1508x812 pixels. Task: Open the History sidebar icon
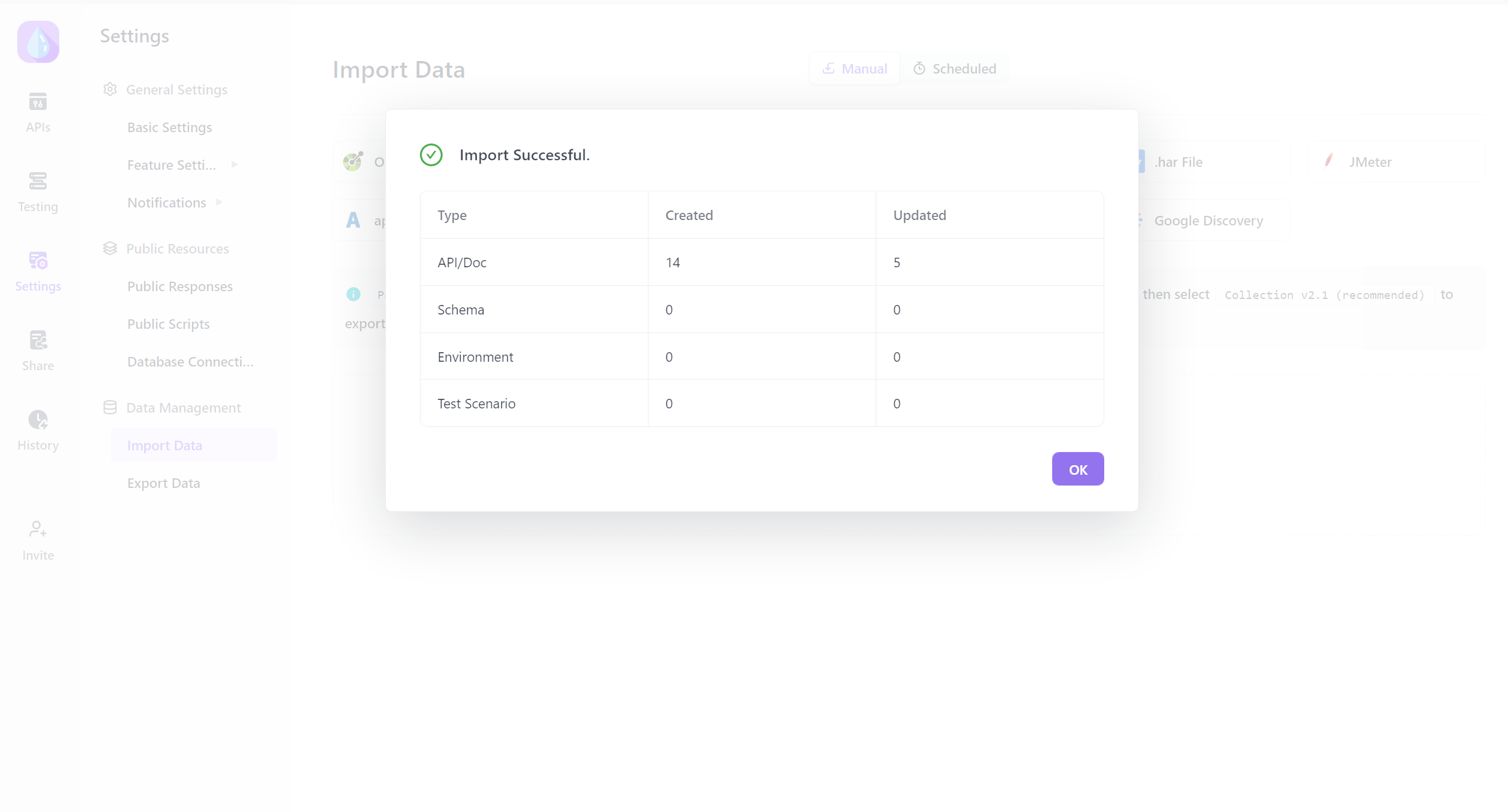click(x=38, y=420)
